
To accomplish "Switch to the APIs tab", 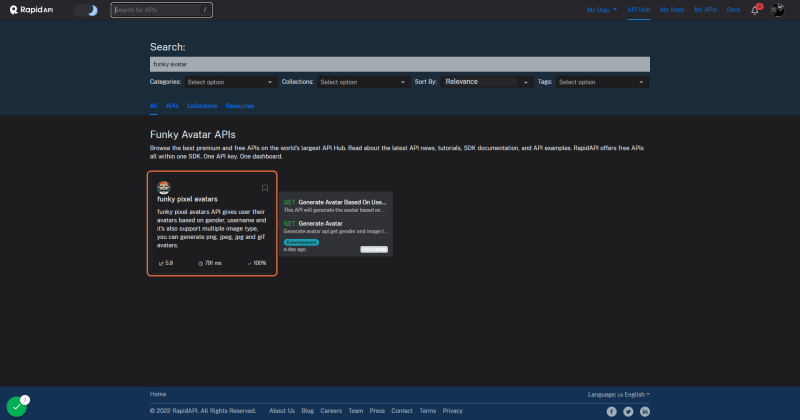I will tap(172, 106).
